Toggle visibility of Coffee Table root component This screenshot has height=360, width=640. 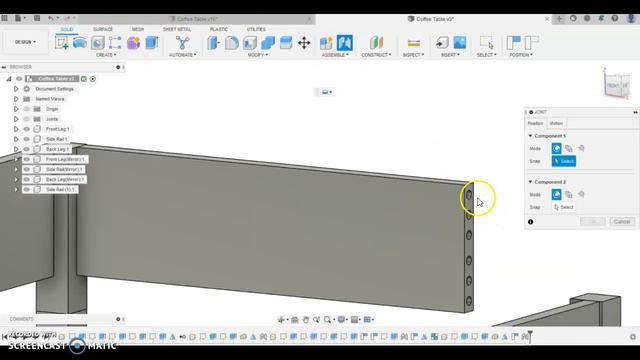tap(19, 79)
